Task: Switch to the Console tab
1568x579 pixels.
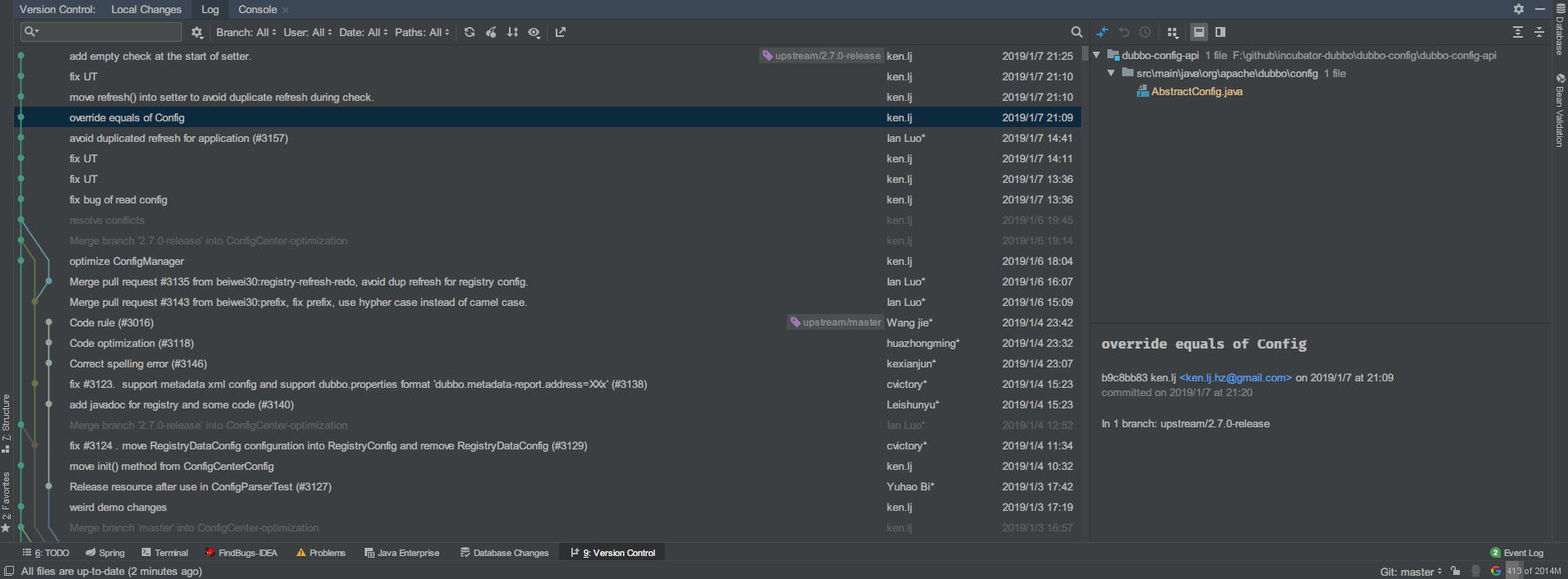Action: (x=257, y=9)
